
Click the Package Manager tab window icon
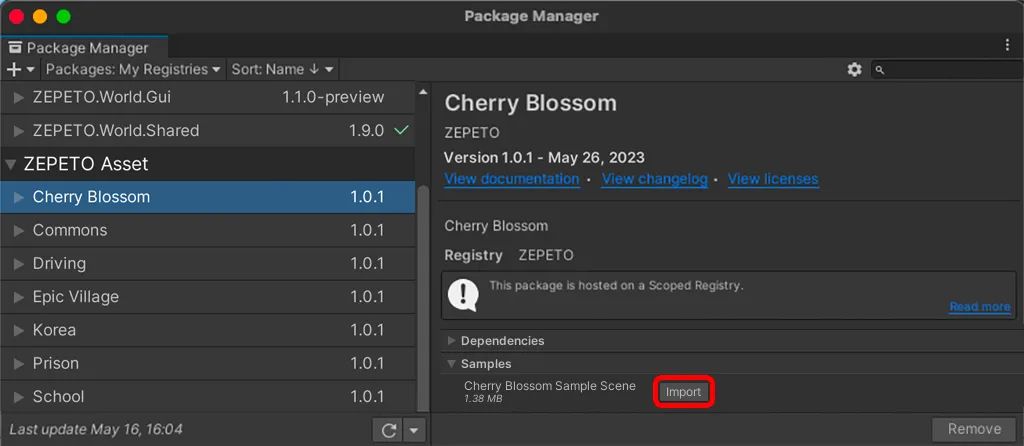[15, 48]
